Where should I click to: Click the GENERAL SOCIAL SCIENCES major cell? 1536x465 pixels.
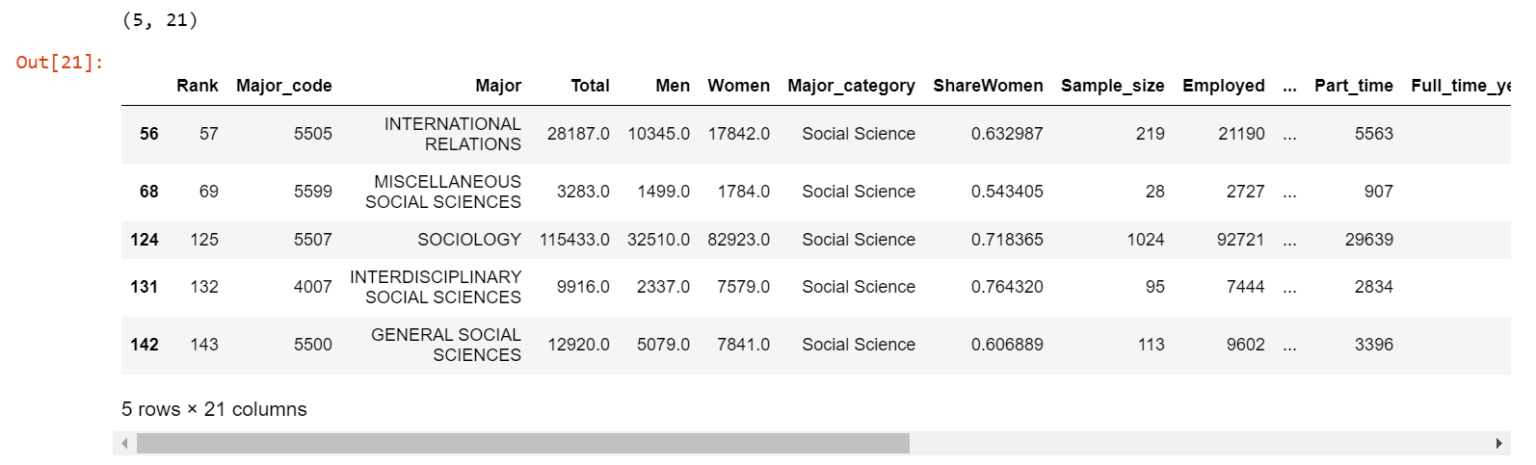tap(446, 345)
